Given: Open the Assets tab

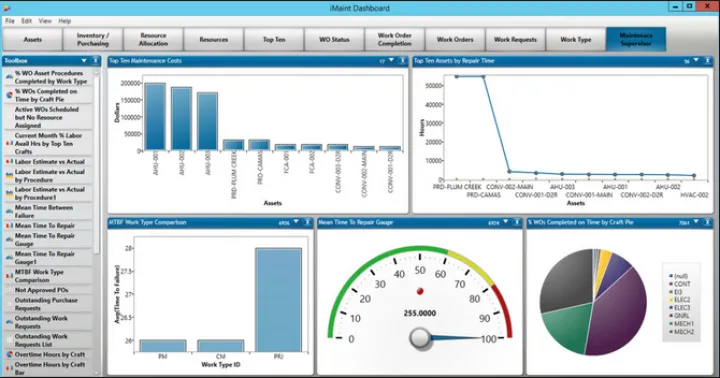Looking at the screenshot, I should [x=33, y=39].
